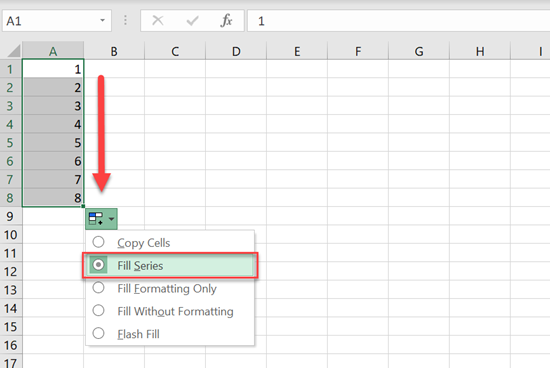Viewport: 550px width, 368px height.
Task: Select column G header
Action: point(419,51)
